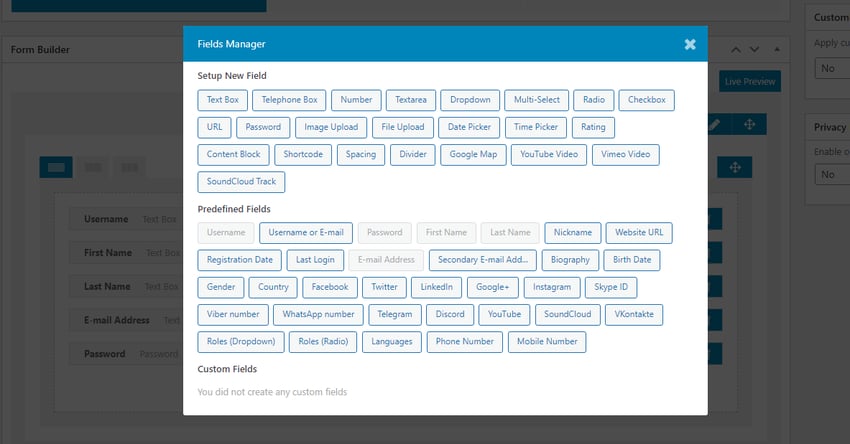Add the SoundCloud Track field

pos(241,181)
